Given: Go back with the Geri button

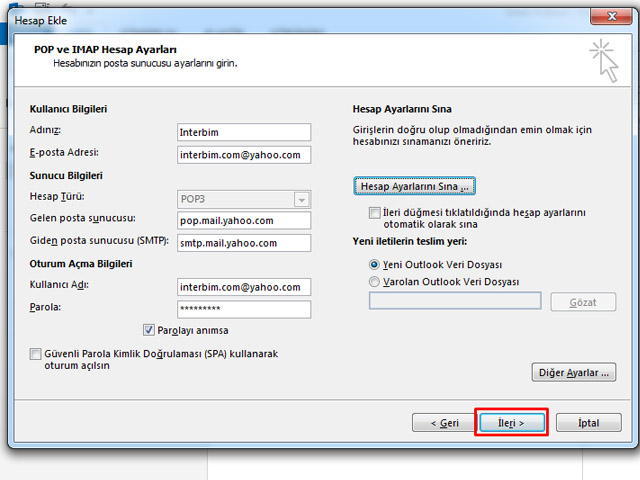Looking at the screenshot, I should [x=444, y=423].
